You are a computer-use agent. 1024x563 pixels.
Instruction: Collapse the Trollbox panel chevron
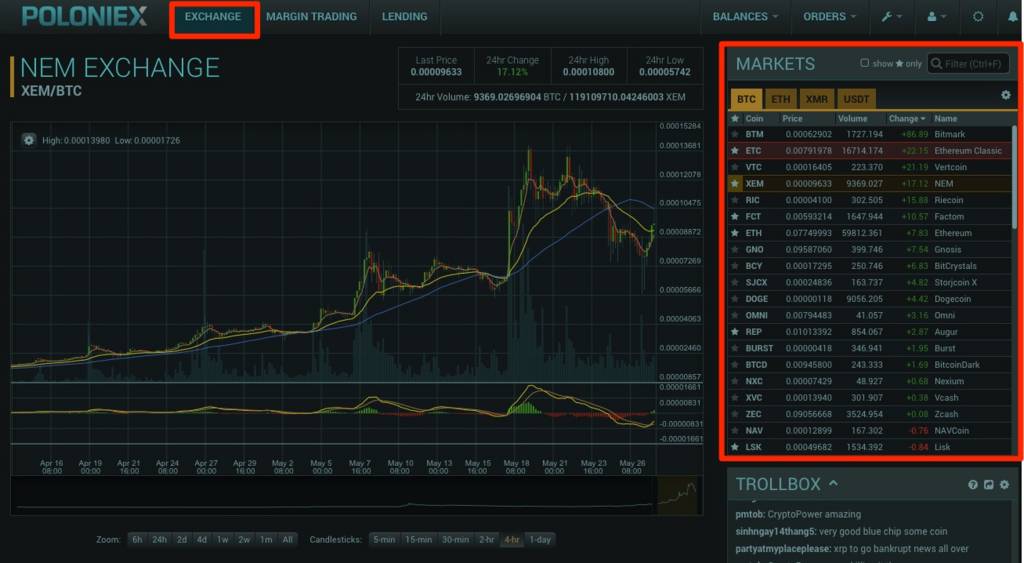point(833,483)
